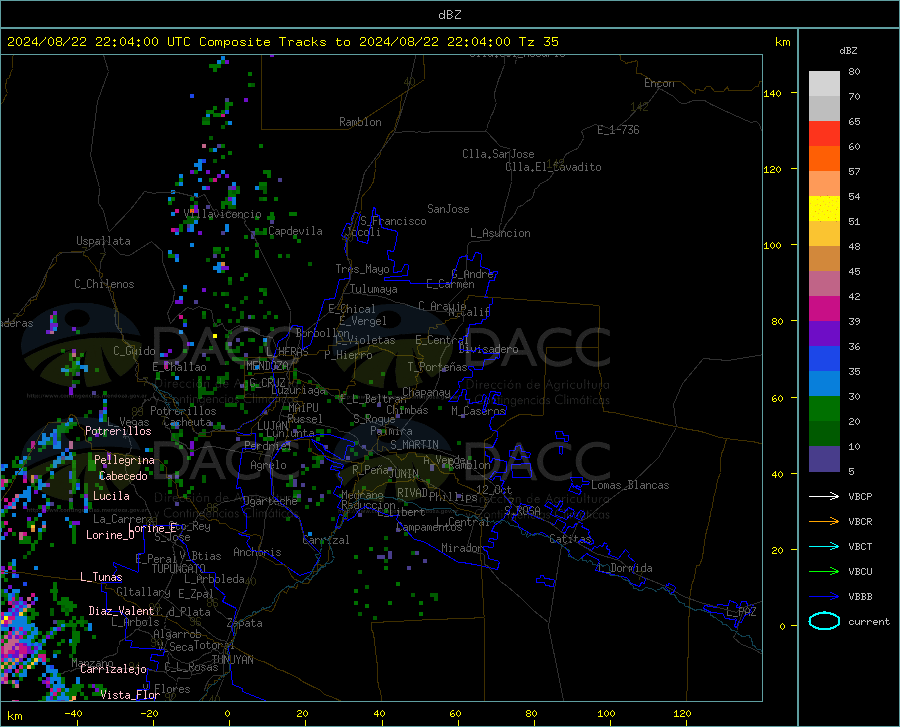Click the Clla.El_Cavadito map label

(x=553, y=167)
